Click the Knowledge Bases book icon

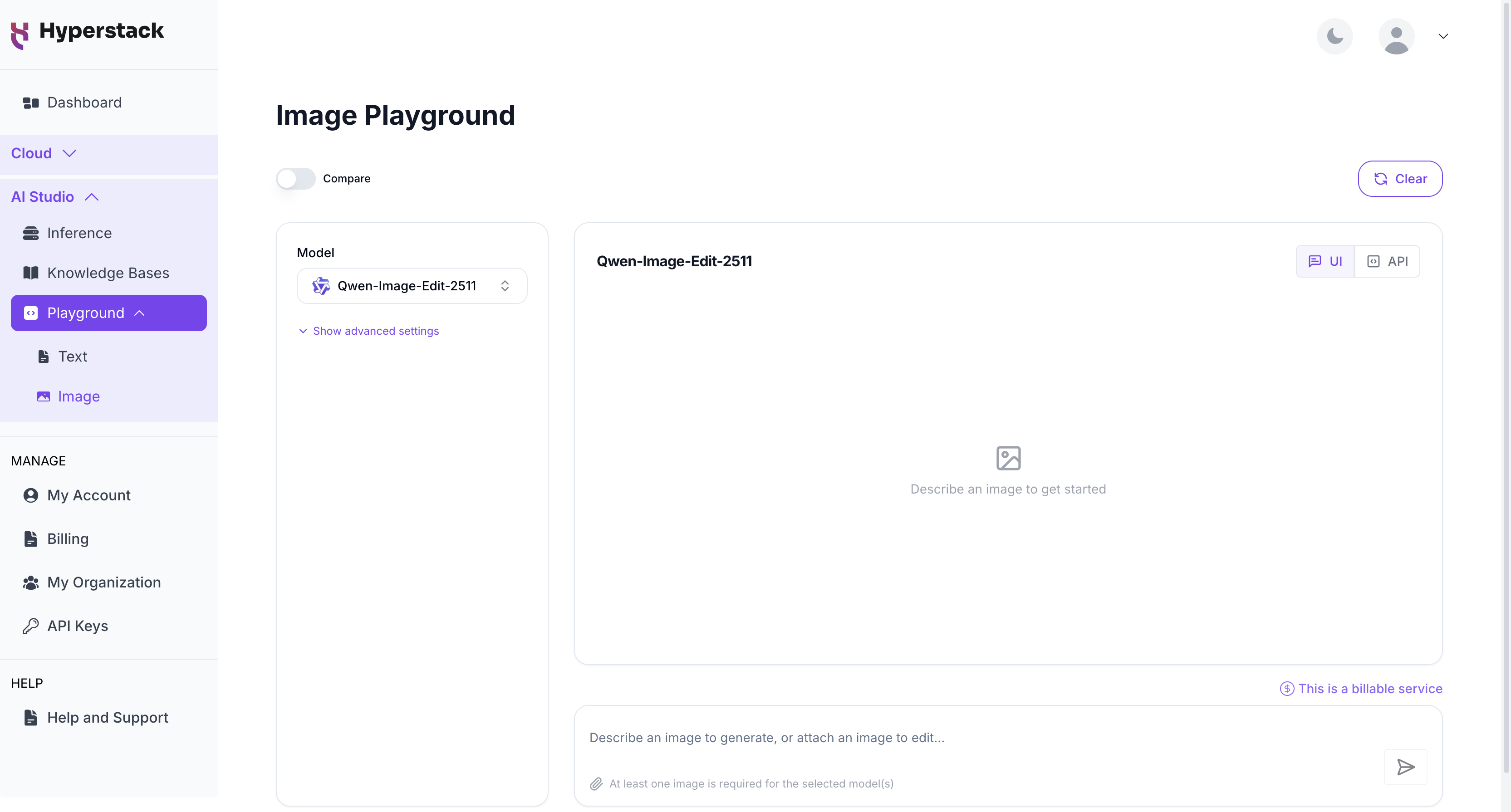(x=30, y=273)
